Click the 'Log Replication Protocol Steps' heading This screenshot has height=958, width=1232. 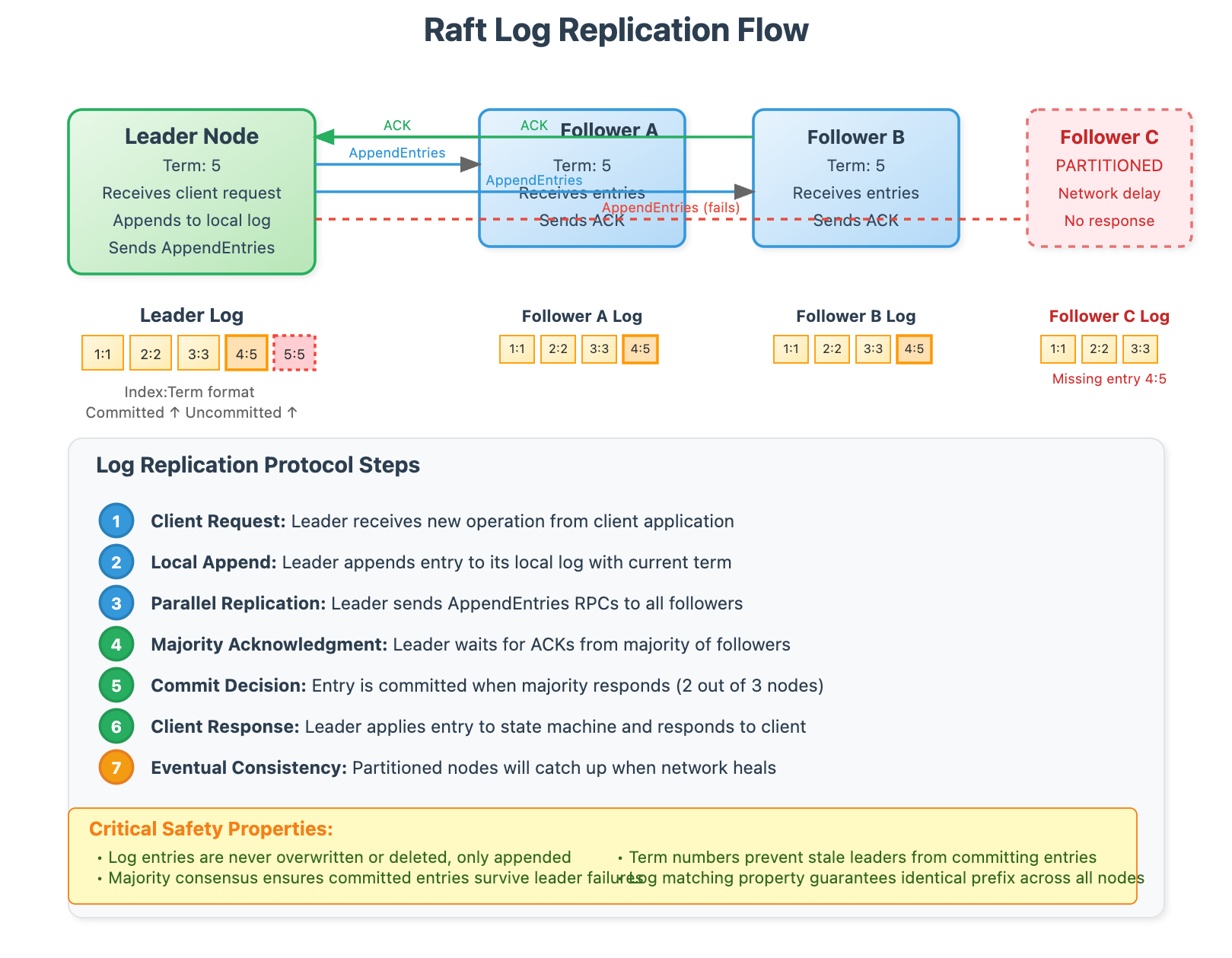[x=257, y=464]
